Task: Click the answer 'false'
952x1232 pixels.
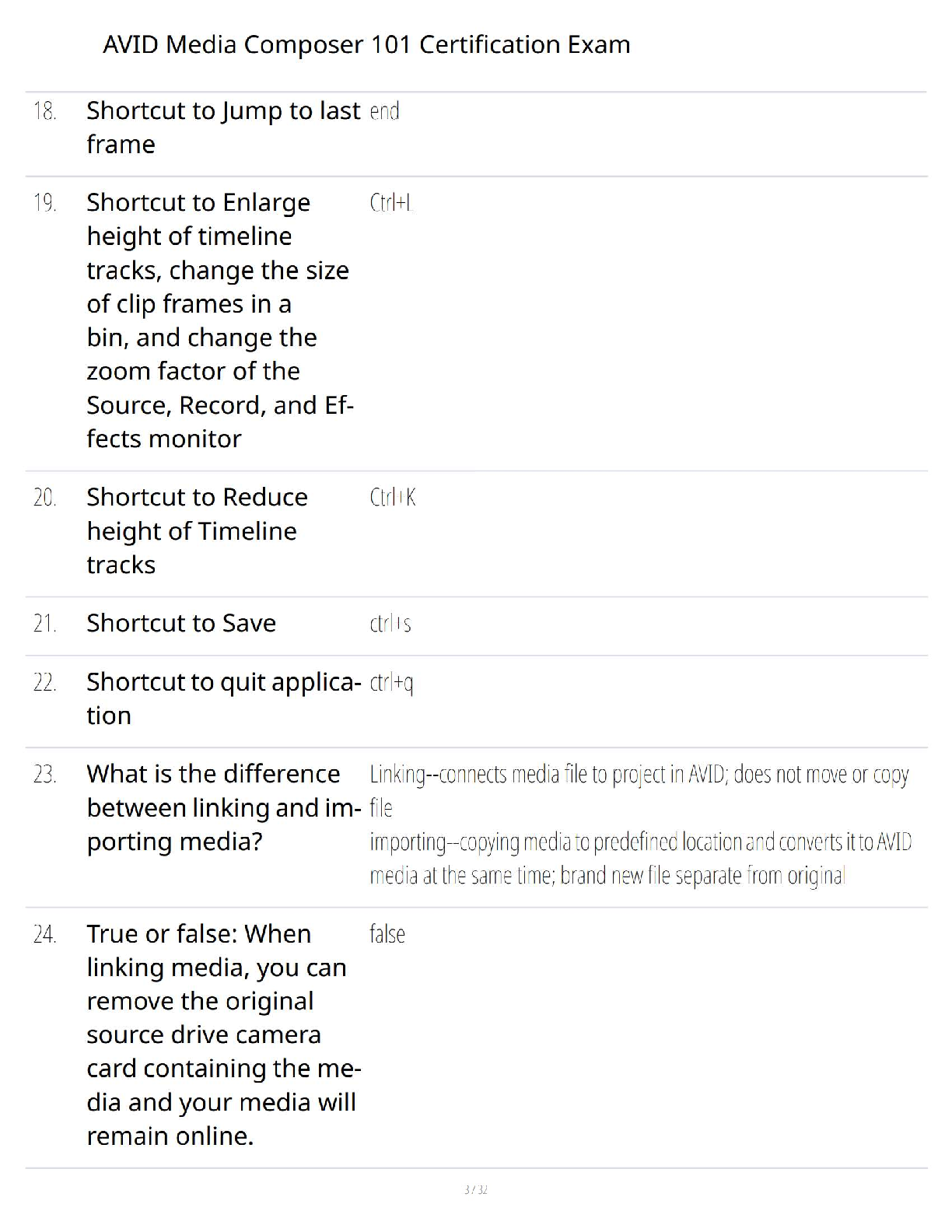Action: [387, 933]
